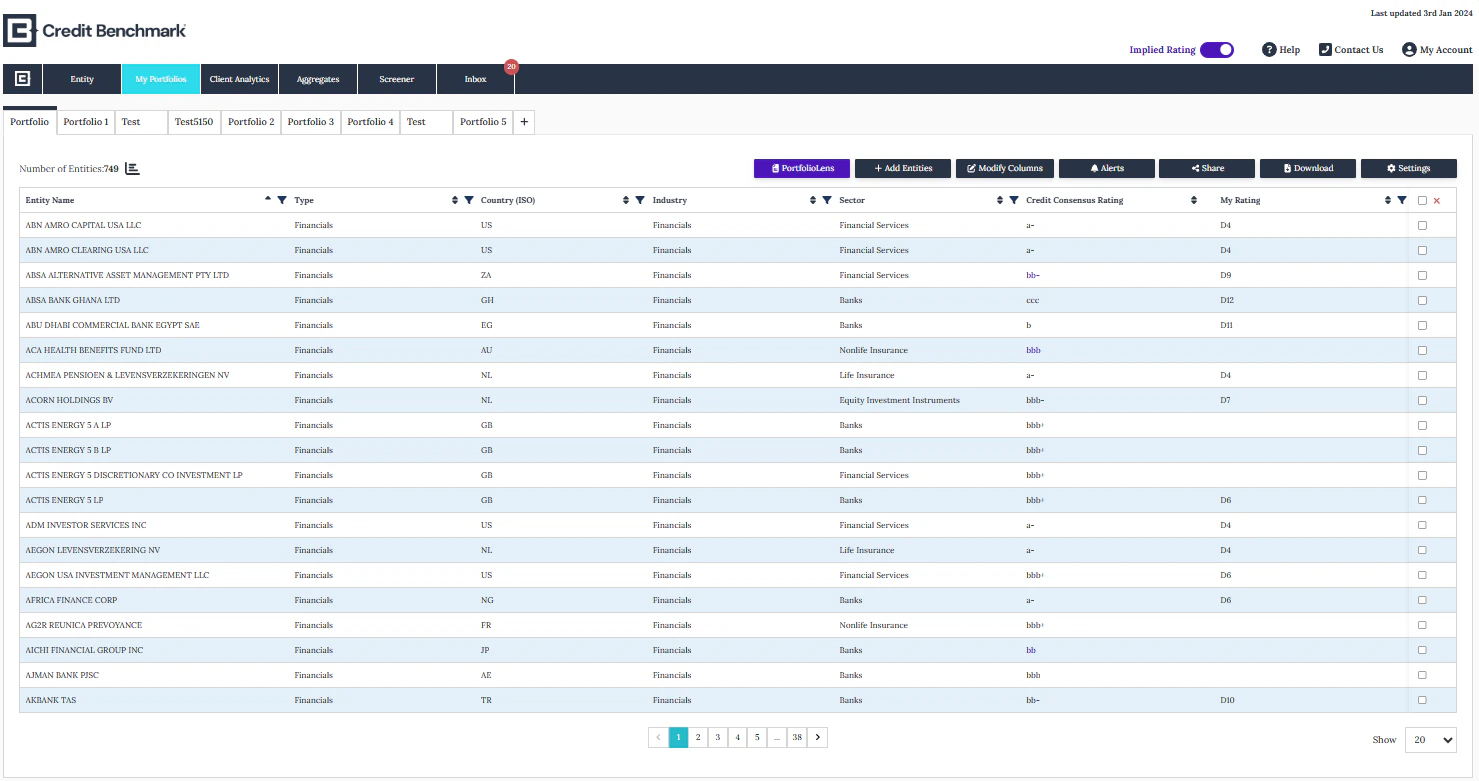
Task: Open the entity distribution chart icon
Action: pos(132,169)
